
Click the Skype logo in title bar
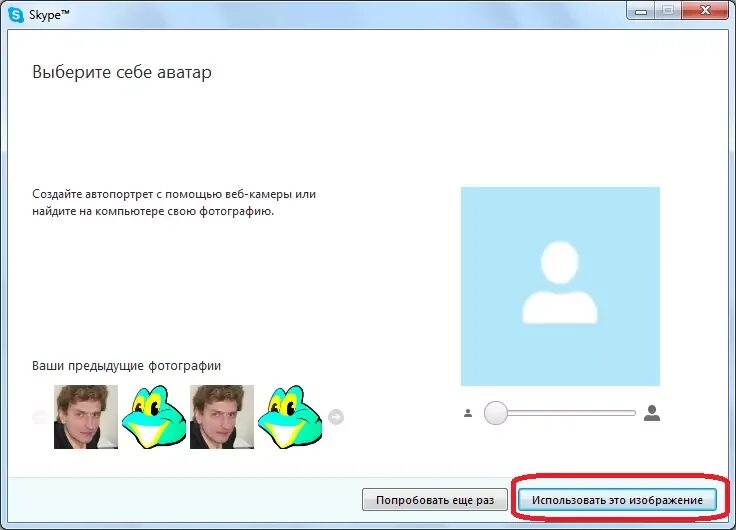tap(16, 15)
